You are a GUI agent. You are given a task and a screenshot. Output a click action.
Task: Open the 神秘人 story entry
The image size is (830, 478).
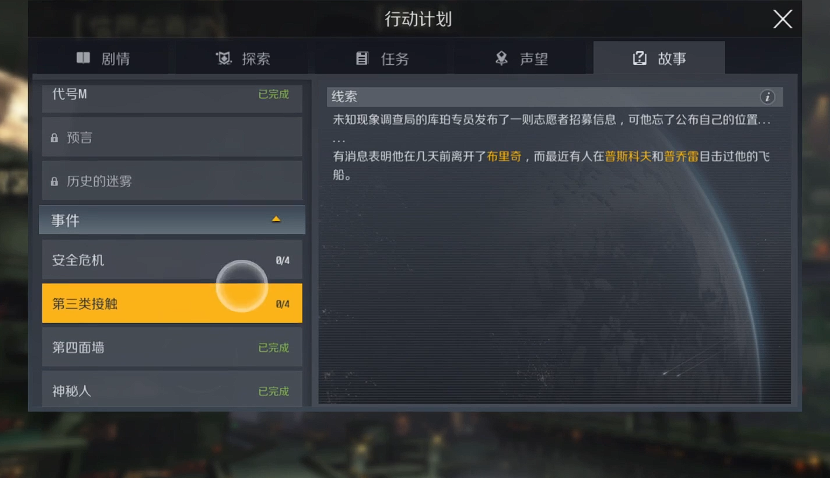coord(172,390)
